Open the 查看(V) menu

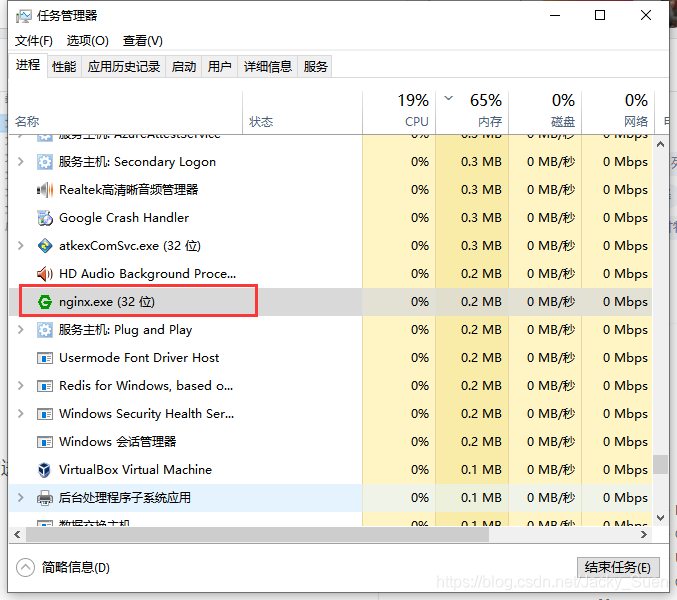tap(142, 41)
